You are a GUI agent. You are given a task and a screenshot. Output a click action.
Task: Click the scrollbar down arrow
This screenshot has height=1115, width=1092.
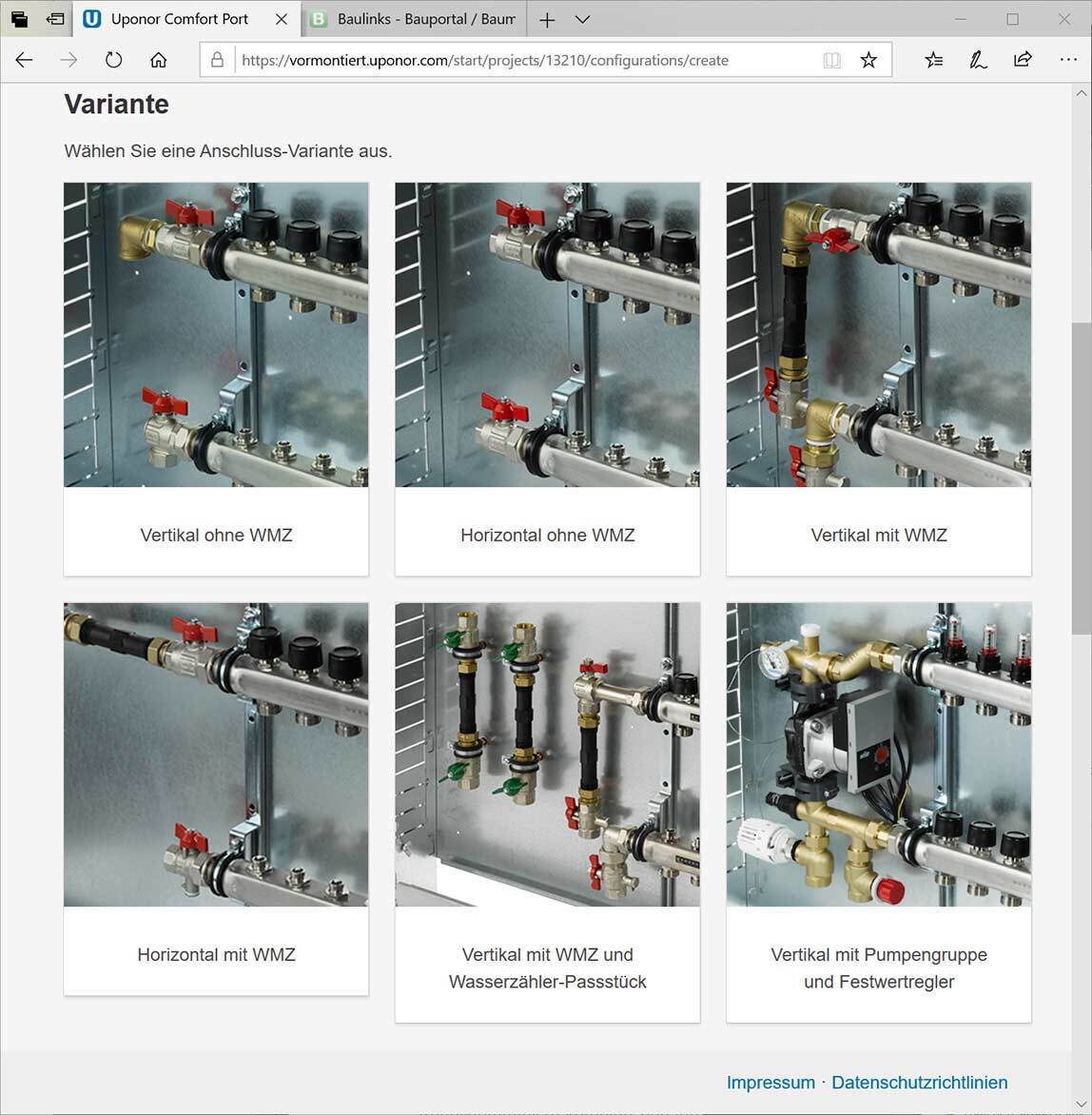click(1082, 1104)
